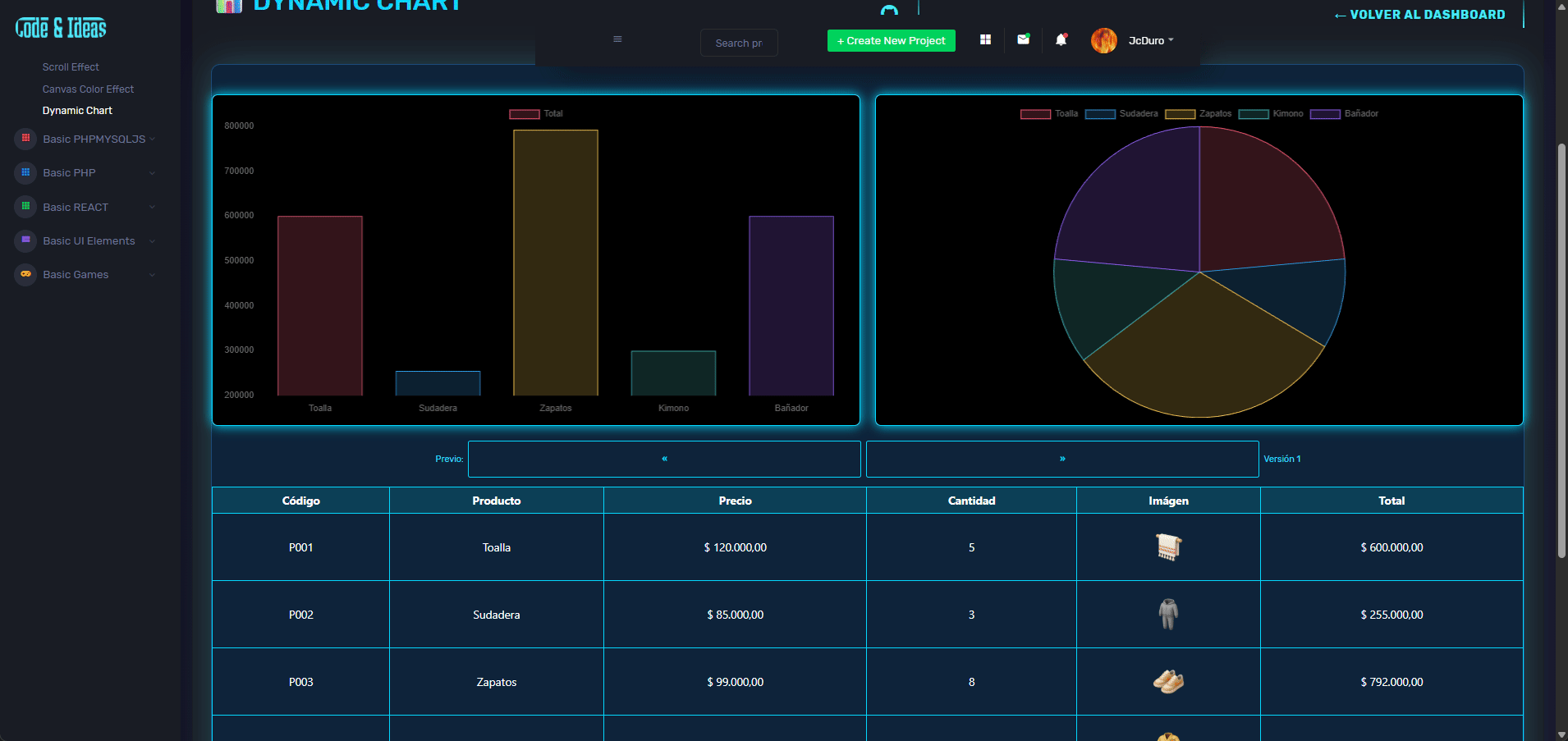Screen dimensions: 1568x741
Task: Select Scroll Effect menu item
Action: pyautogui.click(x=71, y=67)
